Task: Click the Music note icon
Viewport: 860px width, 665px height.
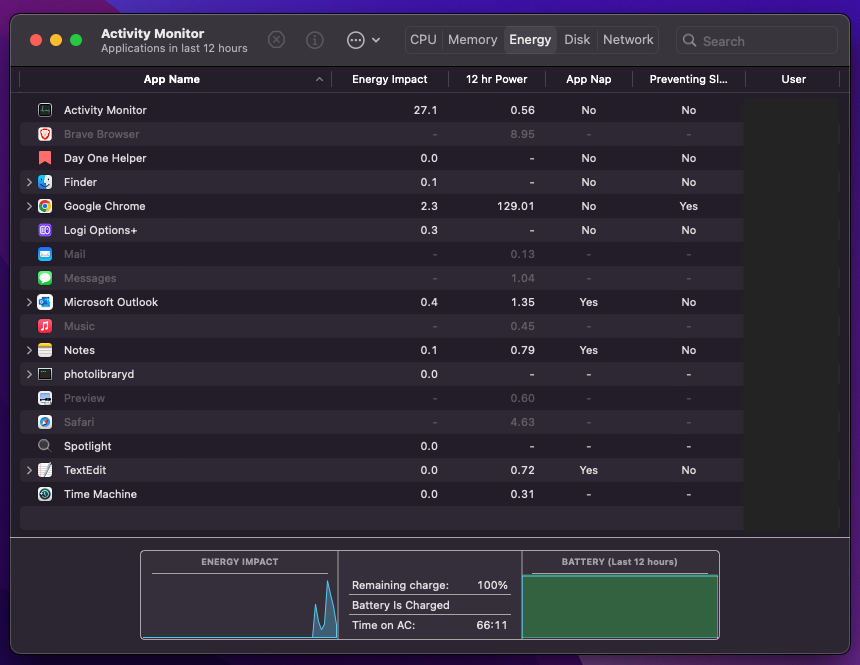Action: (x=45, y=326)
